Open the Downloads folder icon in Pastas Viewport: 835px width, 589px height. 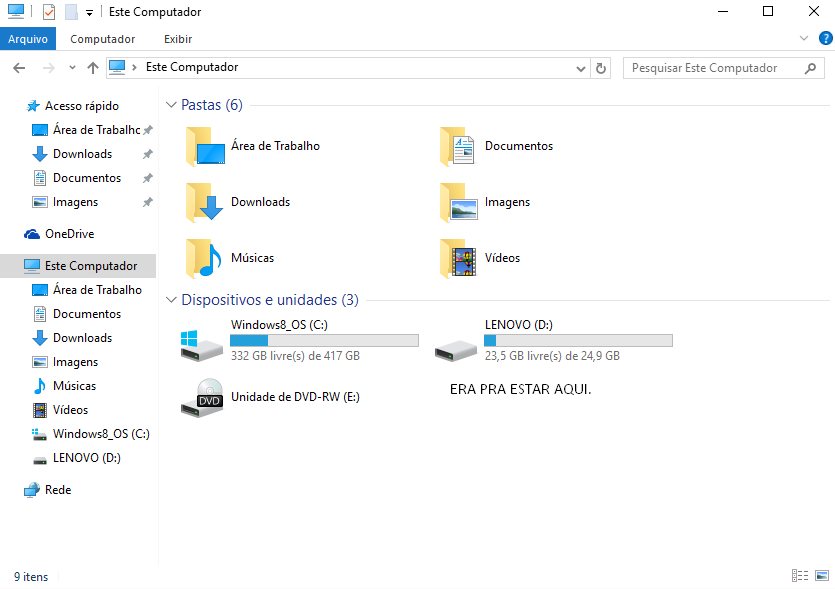pyautogui.click(x=205, y=202)
